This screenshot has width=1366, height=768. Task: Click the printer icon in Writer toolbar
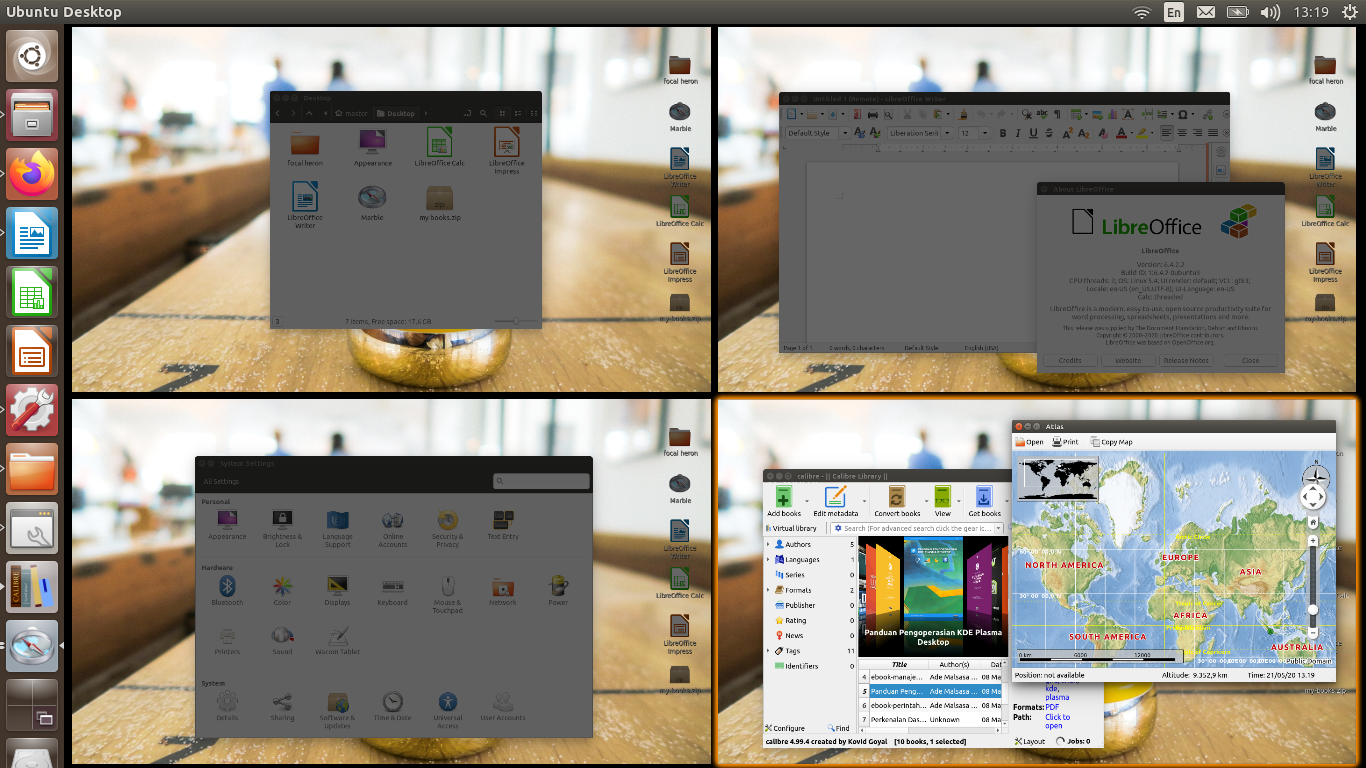pyautogui.click(x=873, y=115)
